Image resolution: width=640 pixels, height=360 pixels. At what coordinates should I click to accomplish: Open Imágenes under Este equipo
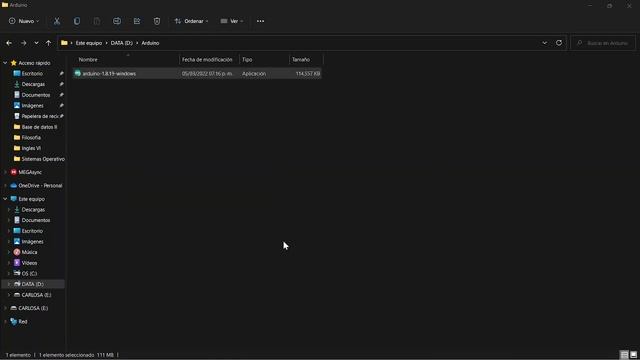click(32, 241)
